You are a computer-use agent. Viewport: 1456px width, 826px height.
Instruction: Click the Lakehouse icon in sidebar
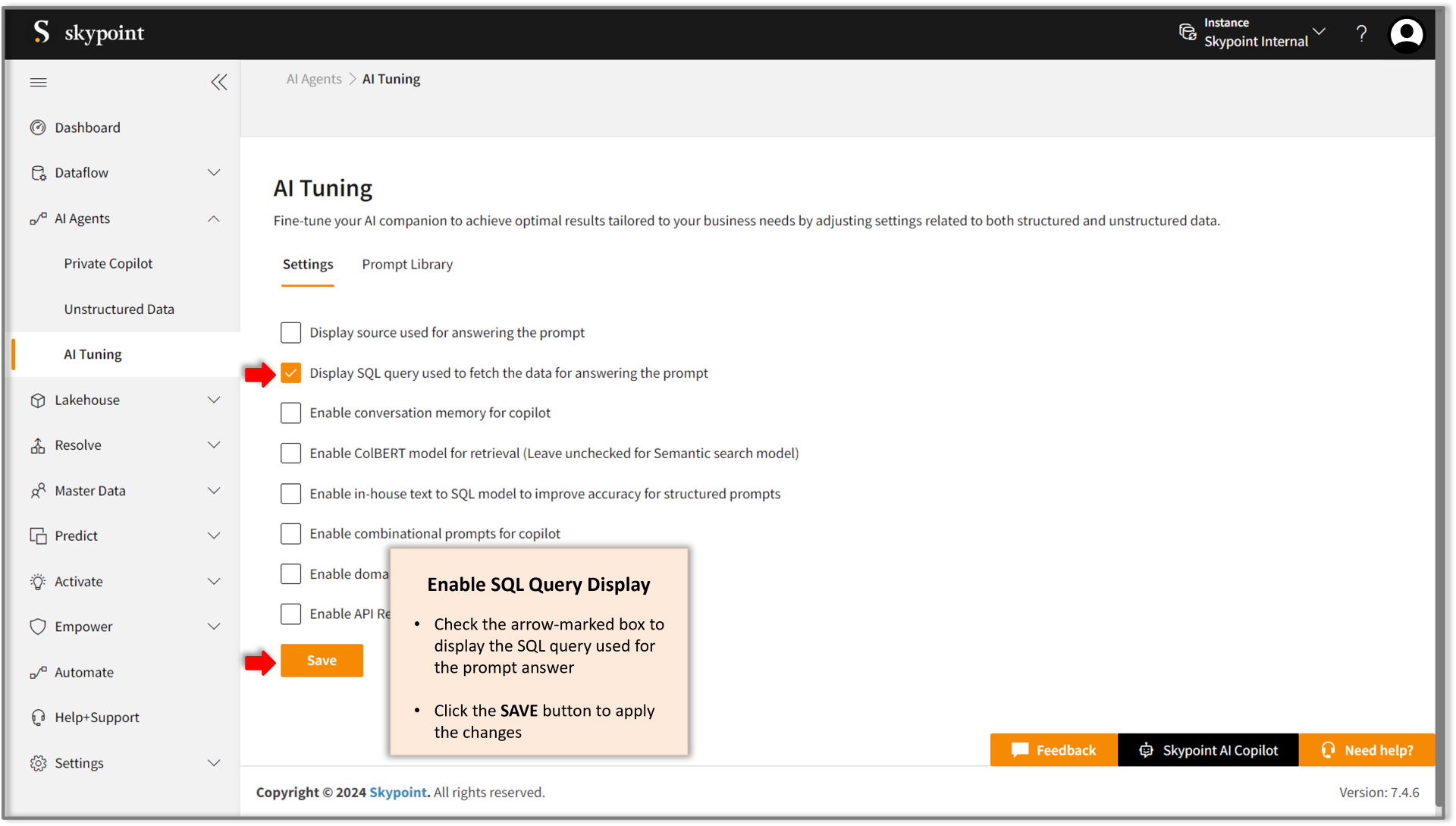36,399
